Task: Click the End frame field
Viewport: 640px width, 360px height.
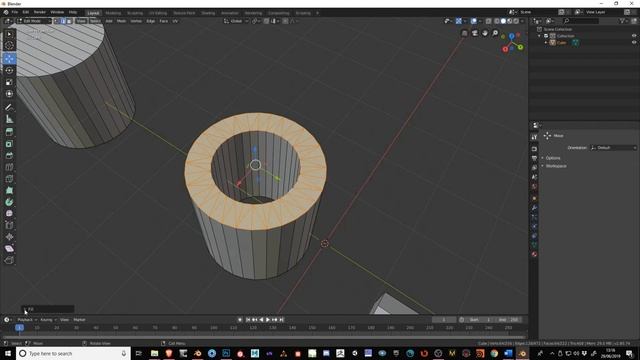Action: click(510, 320)
